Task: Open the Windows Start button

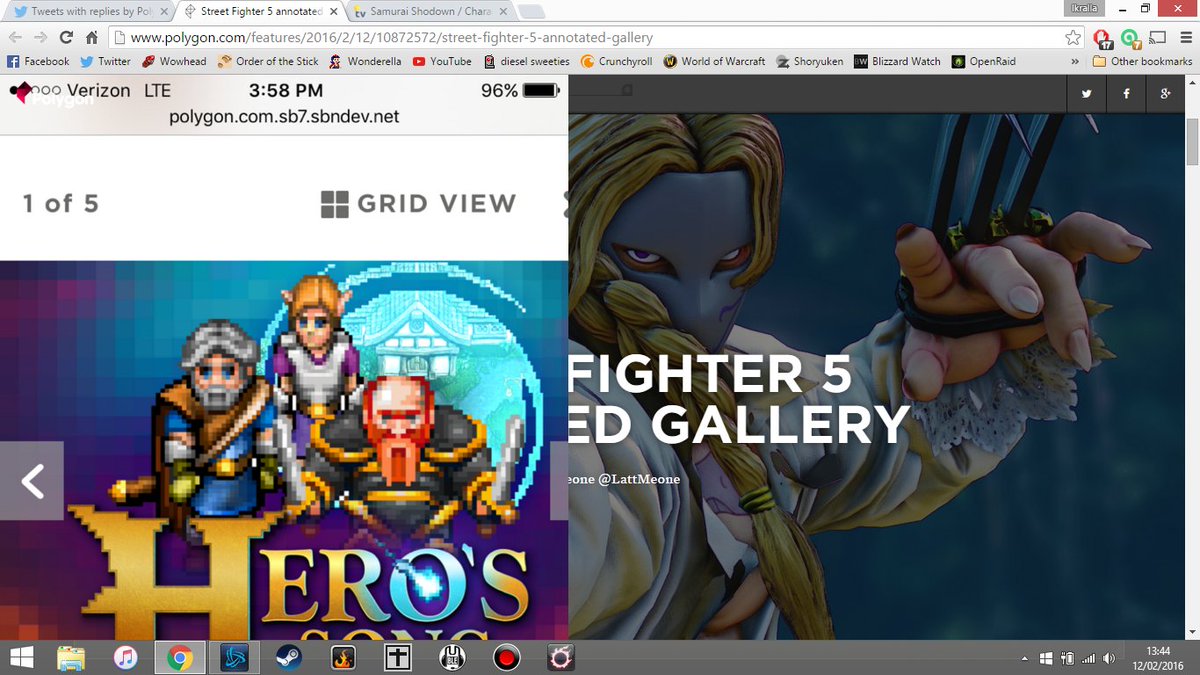Action: 21,657
